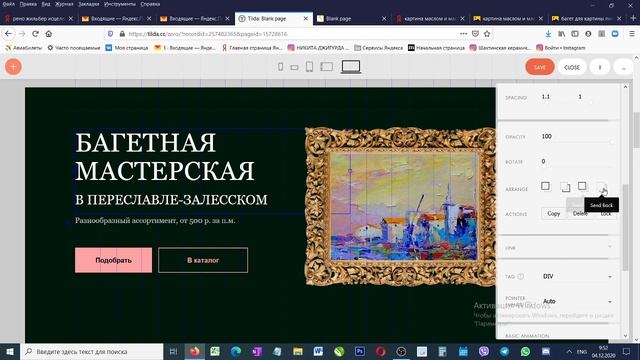
Task: Select the framed painting image on canvas
Action: (400, 207)
